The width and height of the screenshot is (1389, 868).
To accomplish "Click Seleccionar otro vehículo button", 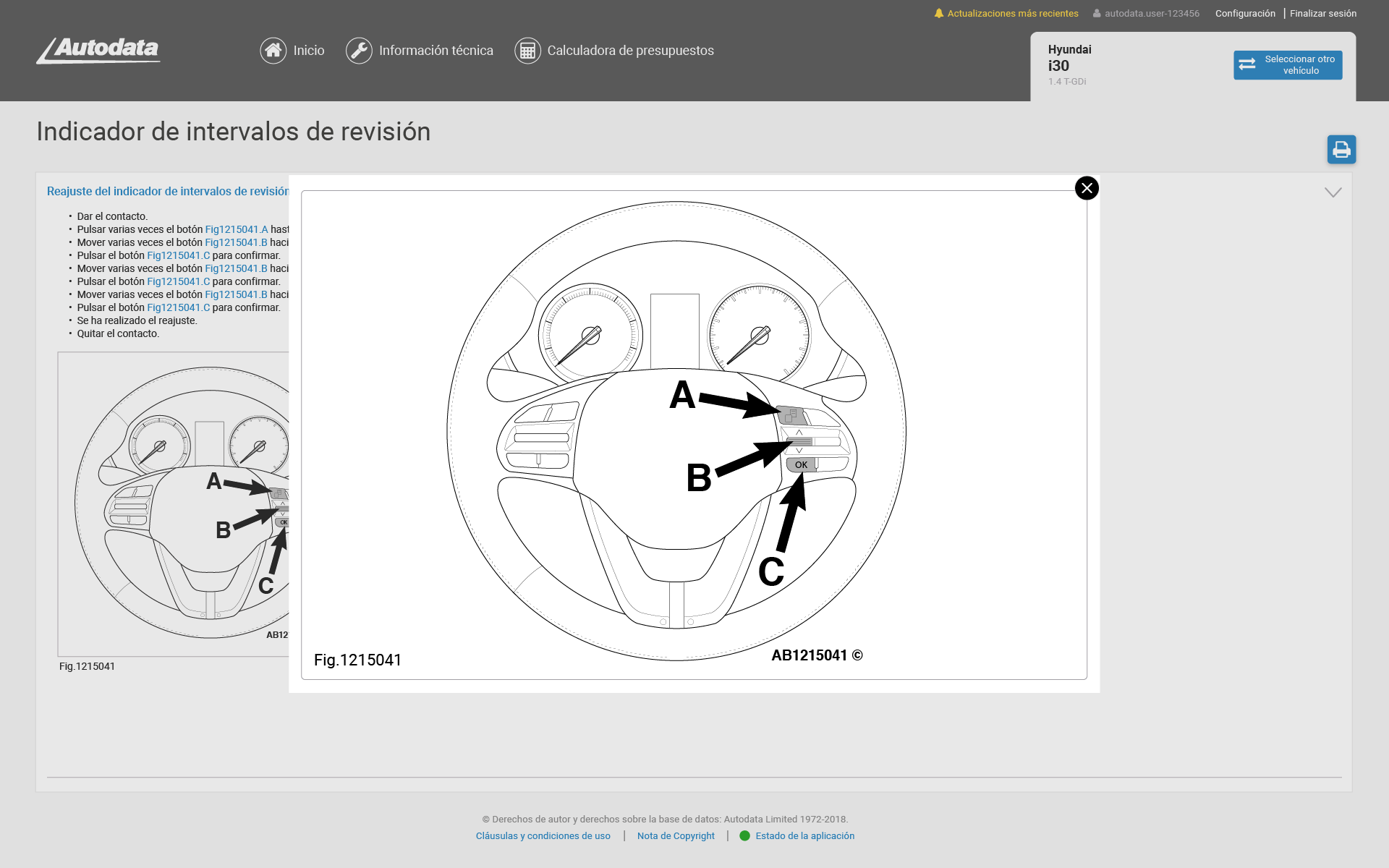I will [x=1287, y=65].
